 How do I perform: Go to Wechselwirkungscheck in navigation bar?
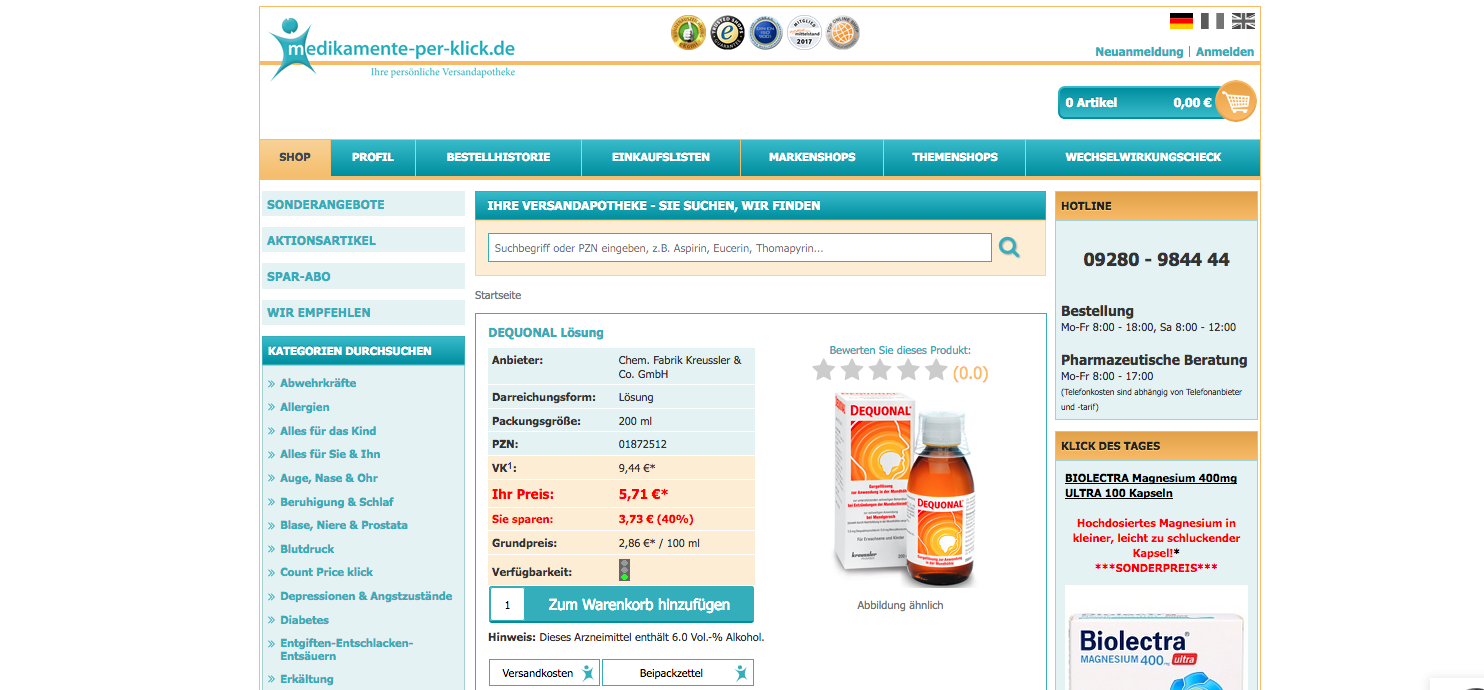point(1143,157)
